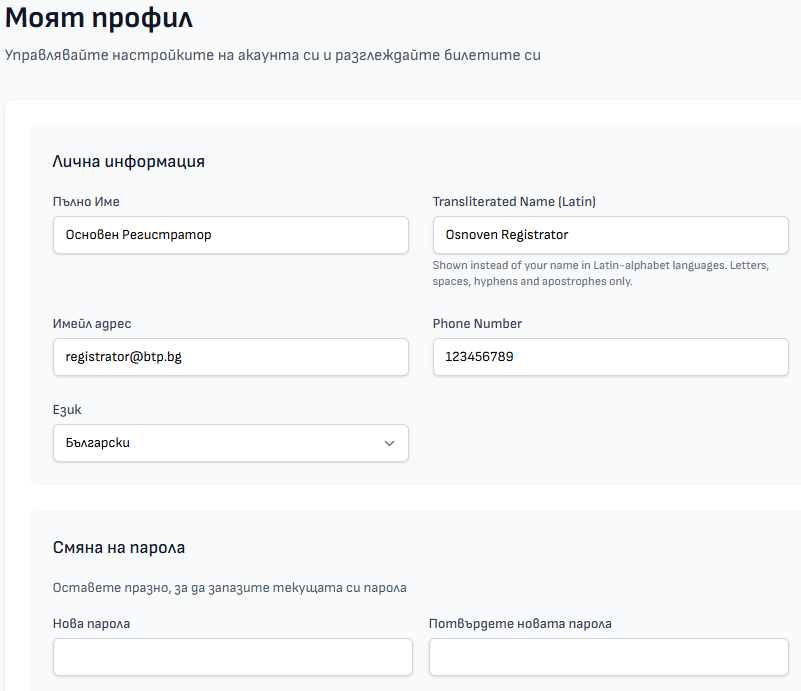Click the Нова парола field

click(232, 657)
